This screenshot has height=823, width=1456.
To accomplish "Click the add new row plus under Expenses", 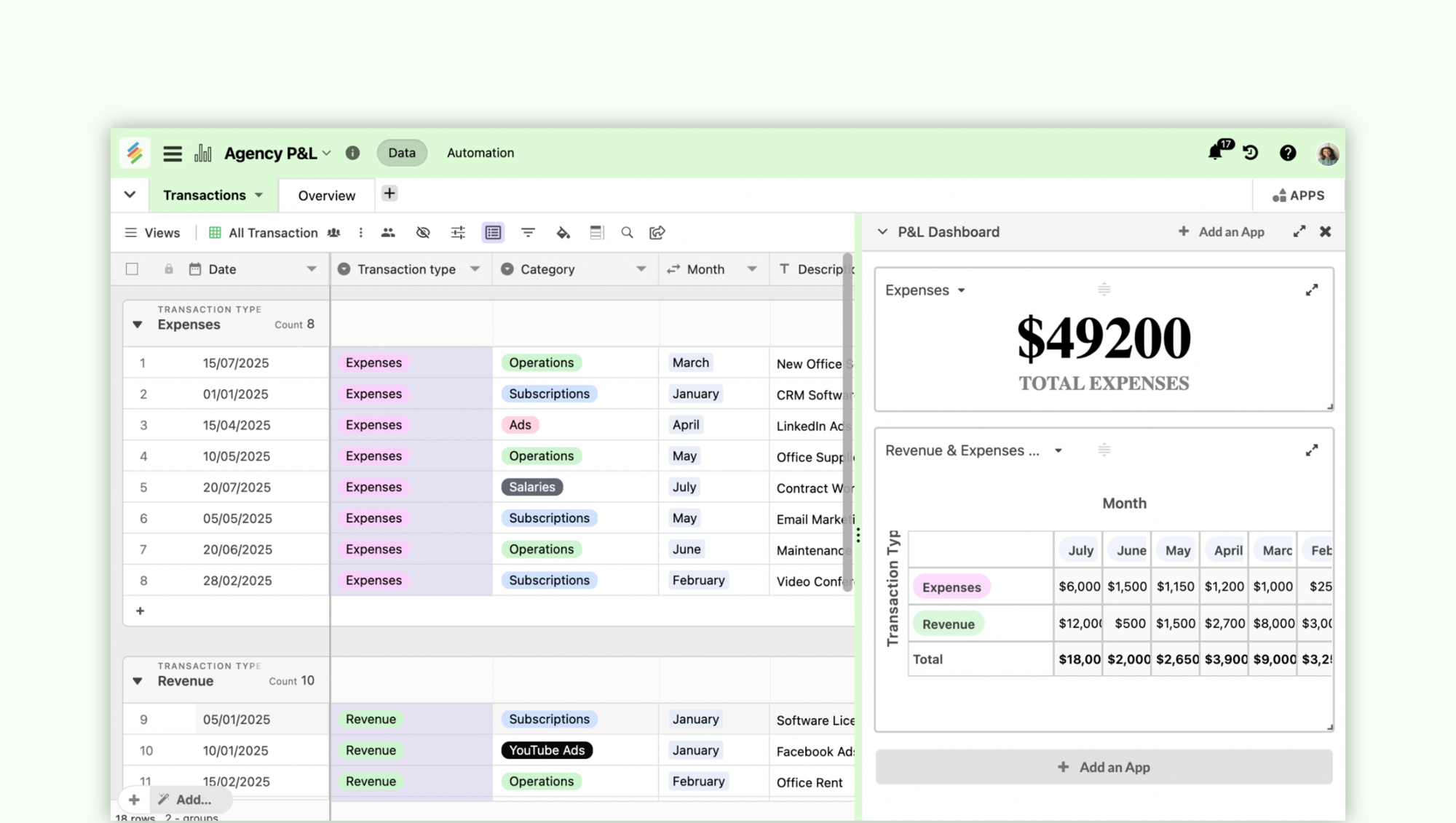I will point(141,611).
